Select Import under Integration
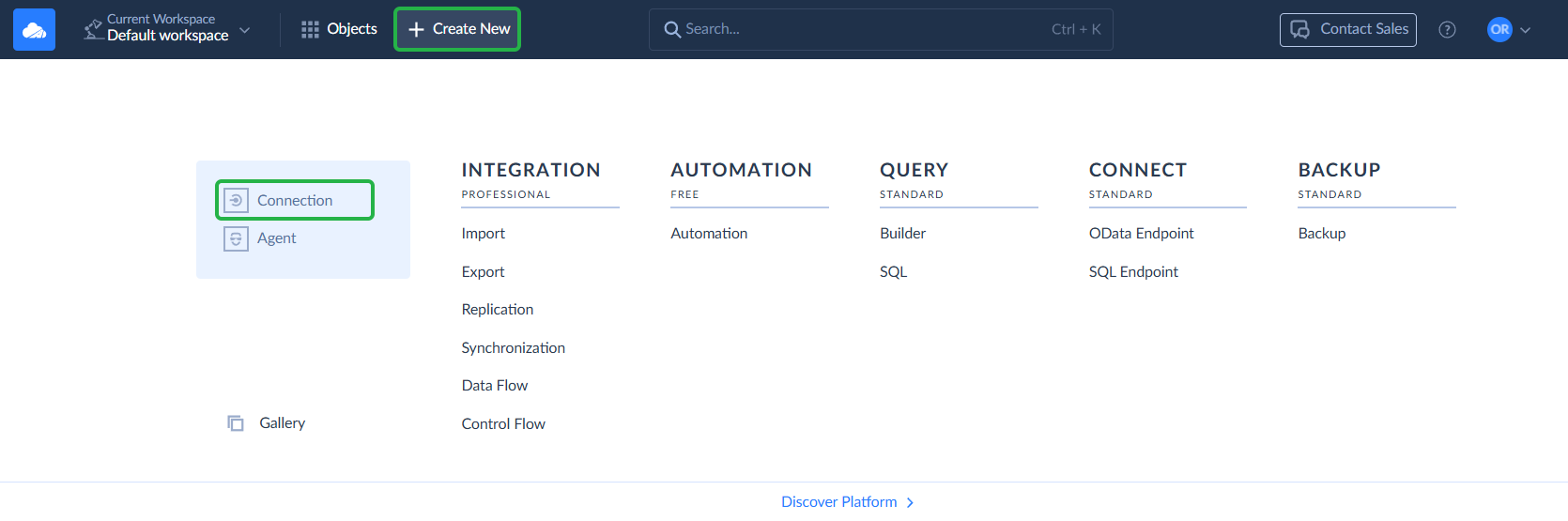Viewport: 1568px width, 521px height. 483,234
